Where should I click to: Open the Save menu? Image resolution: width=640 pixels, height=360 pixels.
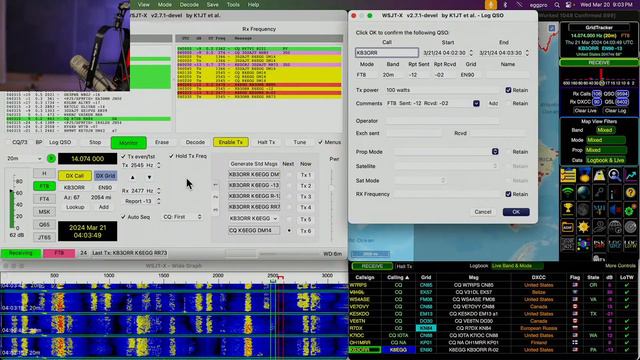tap(212, 4)
